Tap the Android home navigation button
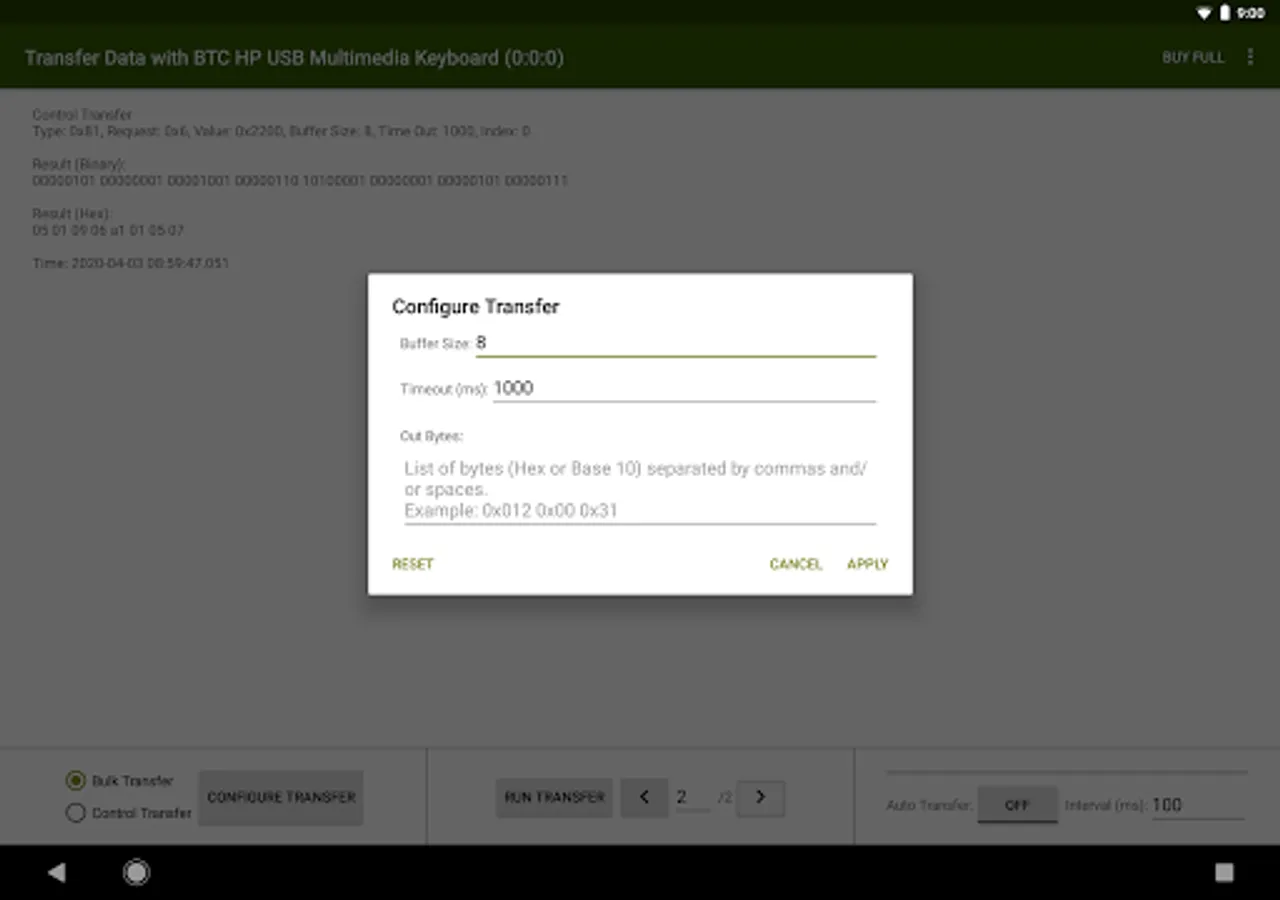 point(137,873)
